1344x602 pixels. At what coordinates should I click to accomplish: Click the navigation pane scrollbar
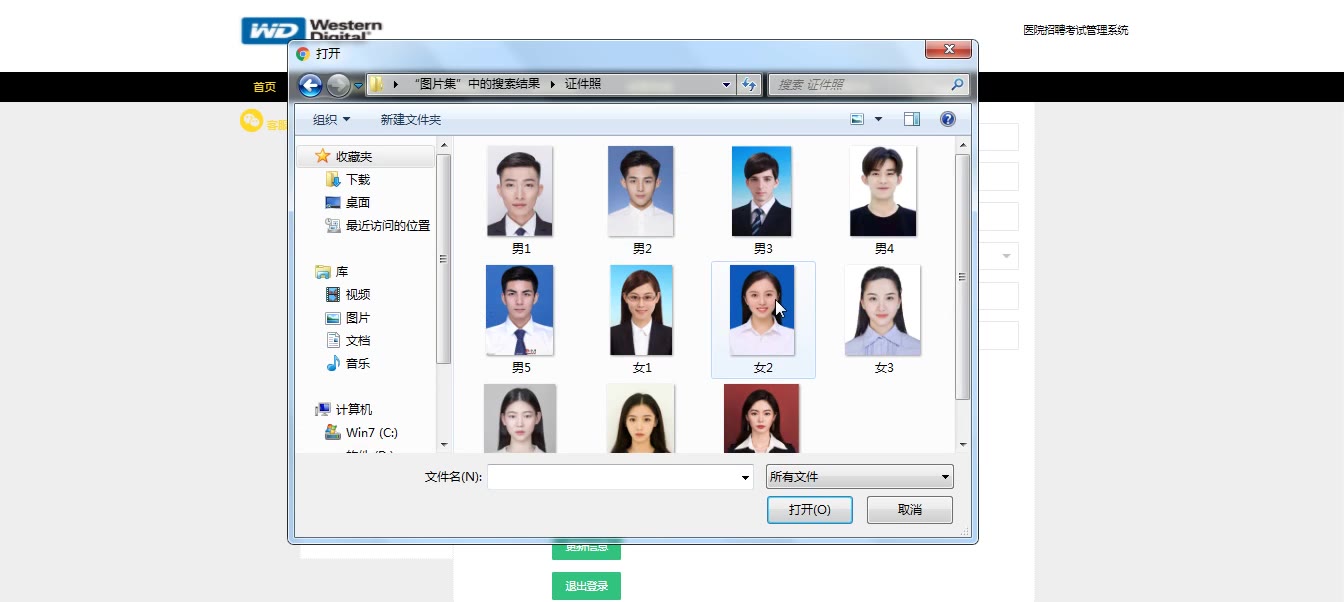click(444, 258)
